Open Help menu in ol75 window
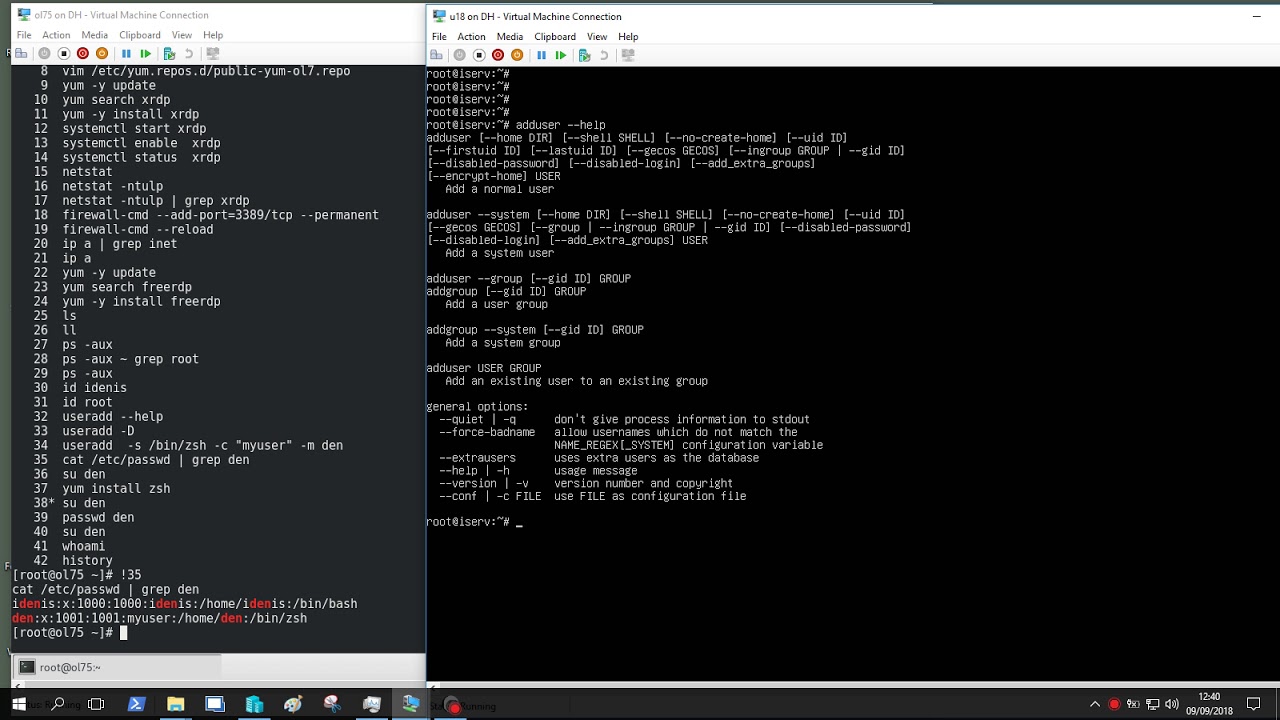Image resolution: width=1280 pixels, height=720 pixels. tap(213, 35)
